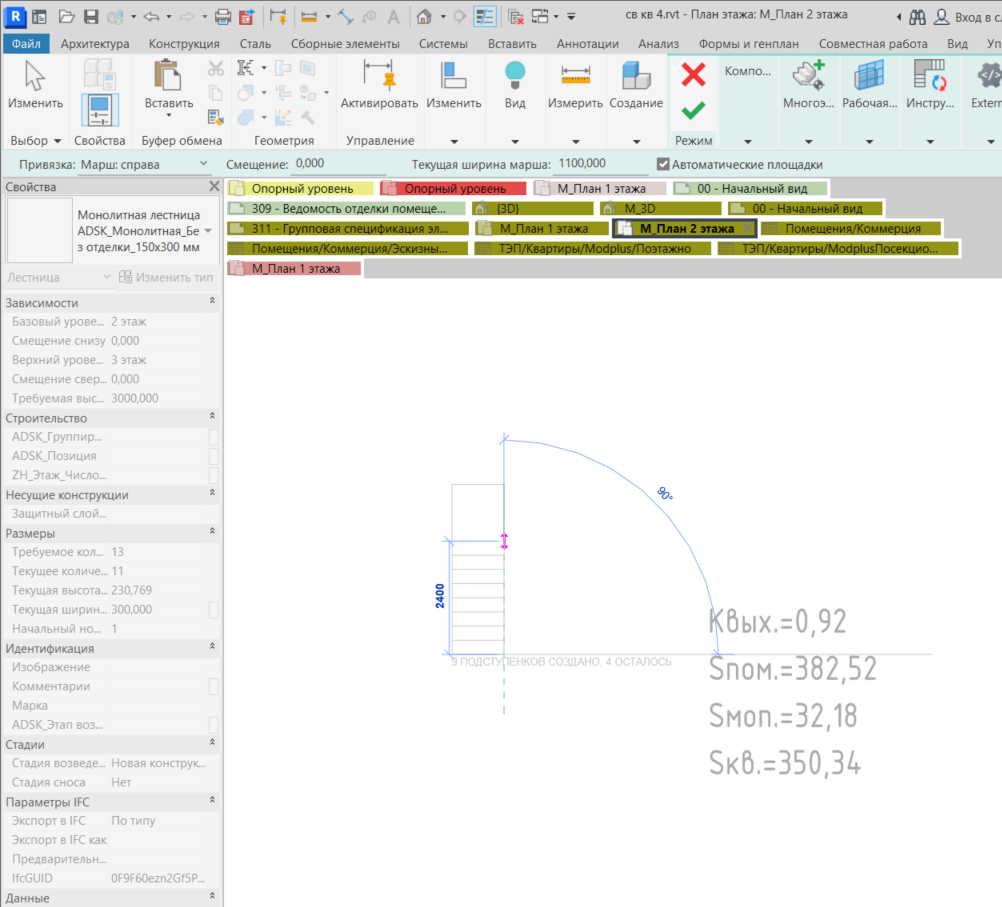
Task: Collapse the Зависимости section
Action: click(212, 301)
